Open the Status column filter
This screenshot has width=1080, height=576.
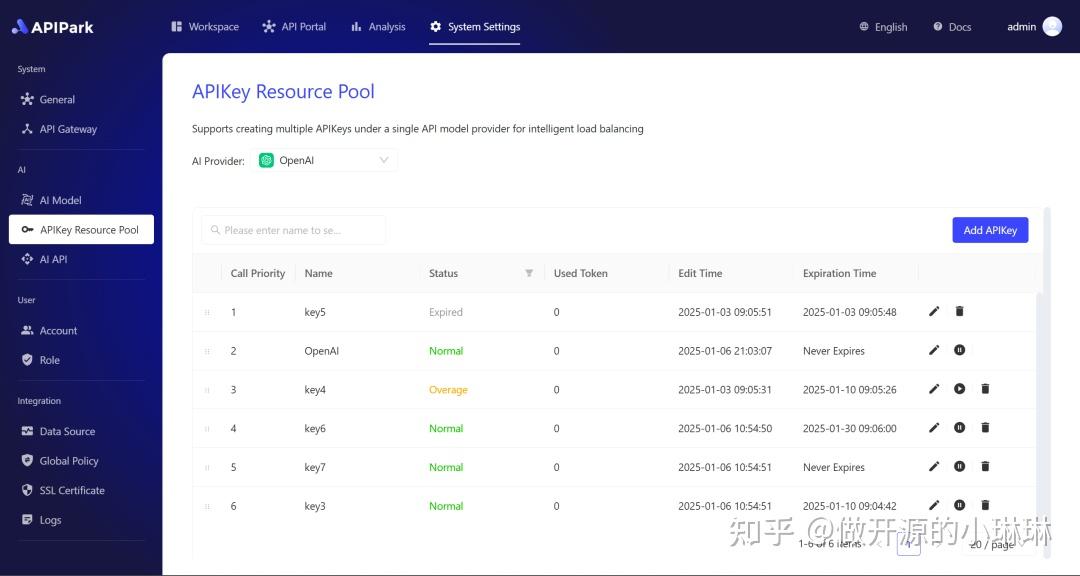[x=529, y=272]
